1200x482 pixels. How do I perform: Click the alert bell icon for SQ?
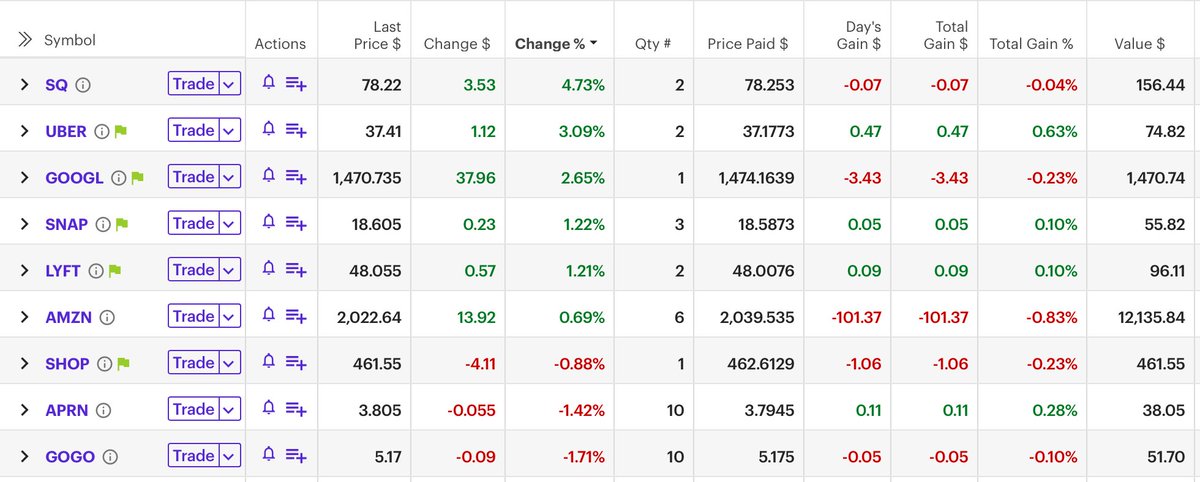coord(268,84)
